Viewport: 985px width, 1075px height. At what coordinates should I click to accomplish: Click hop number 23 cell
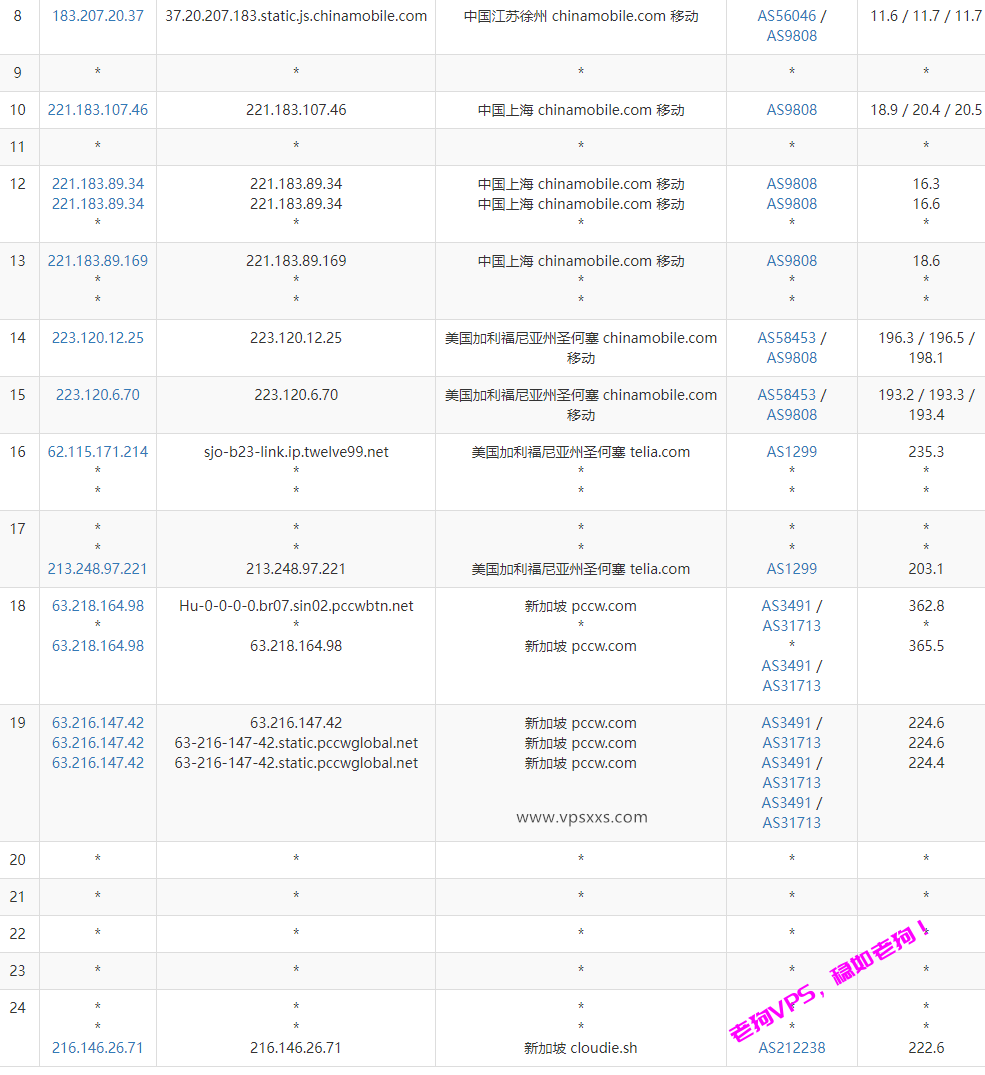18,971
